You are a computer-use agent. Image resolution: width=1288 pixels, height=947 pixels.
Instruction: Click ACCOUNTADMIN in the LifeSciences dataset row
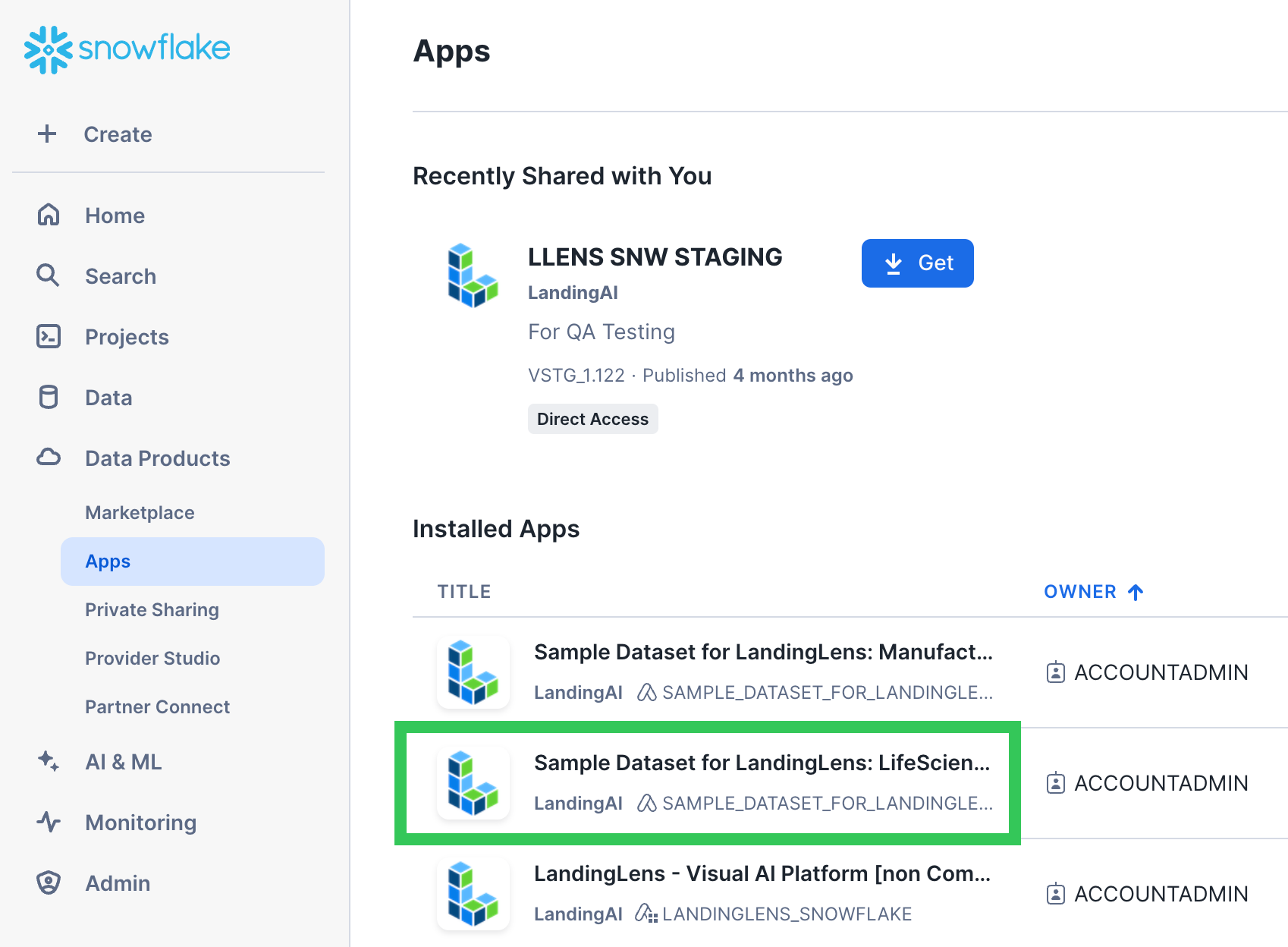pyautogui.click(x=1161, y=783)
